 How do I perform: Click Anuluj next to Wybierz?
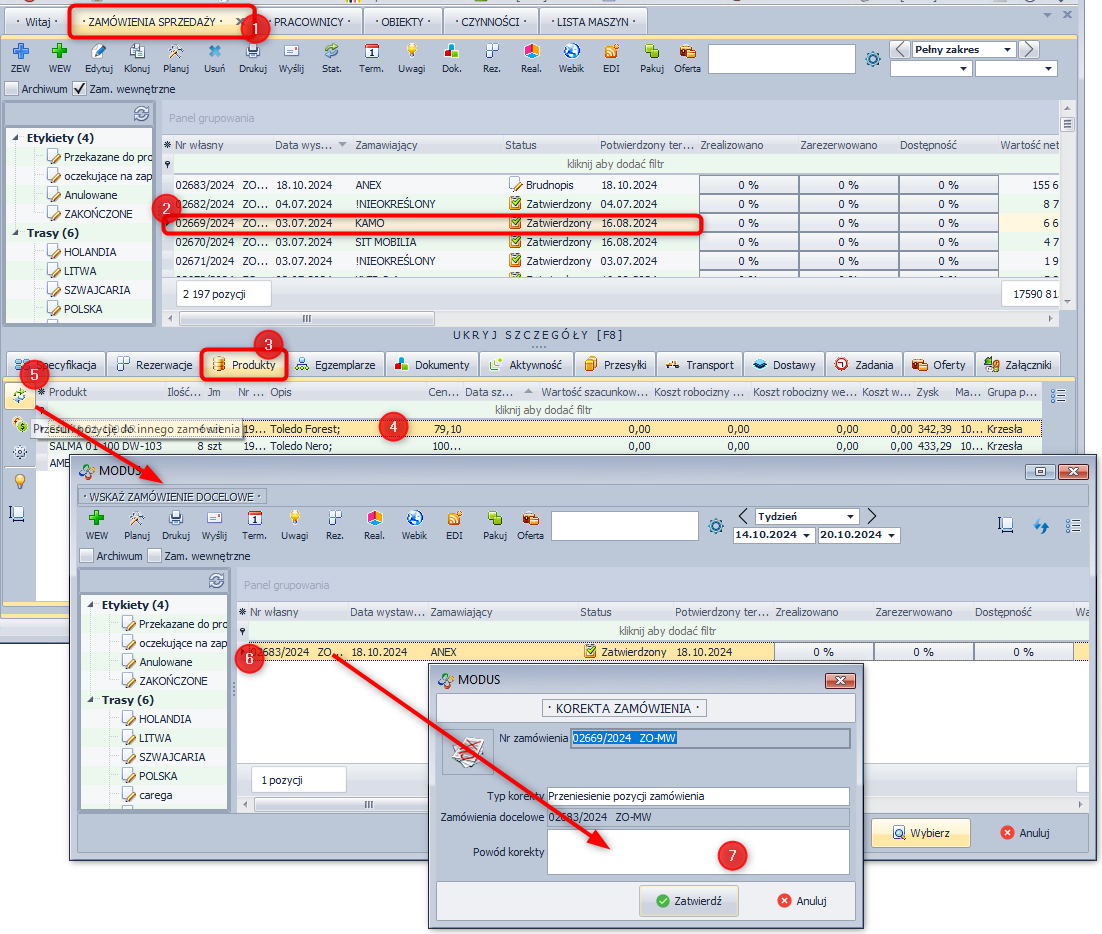click(1025, 833)
